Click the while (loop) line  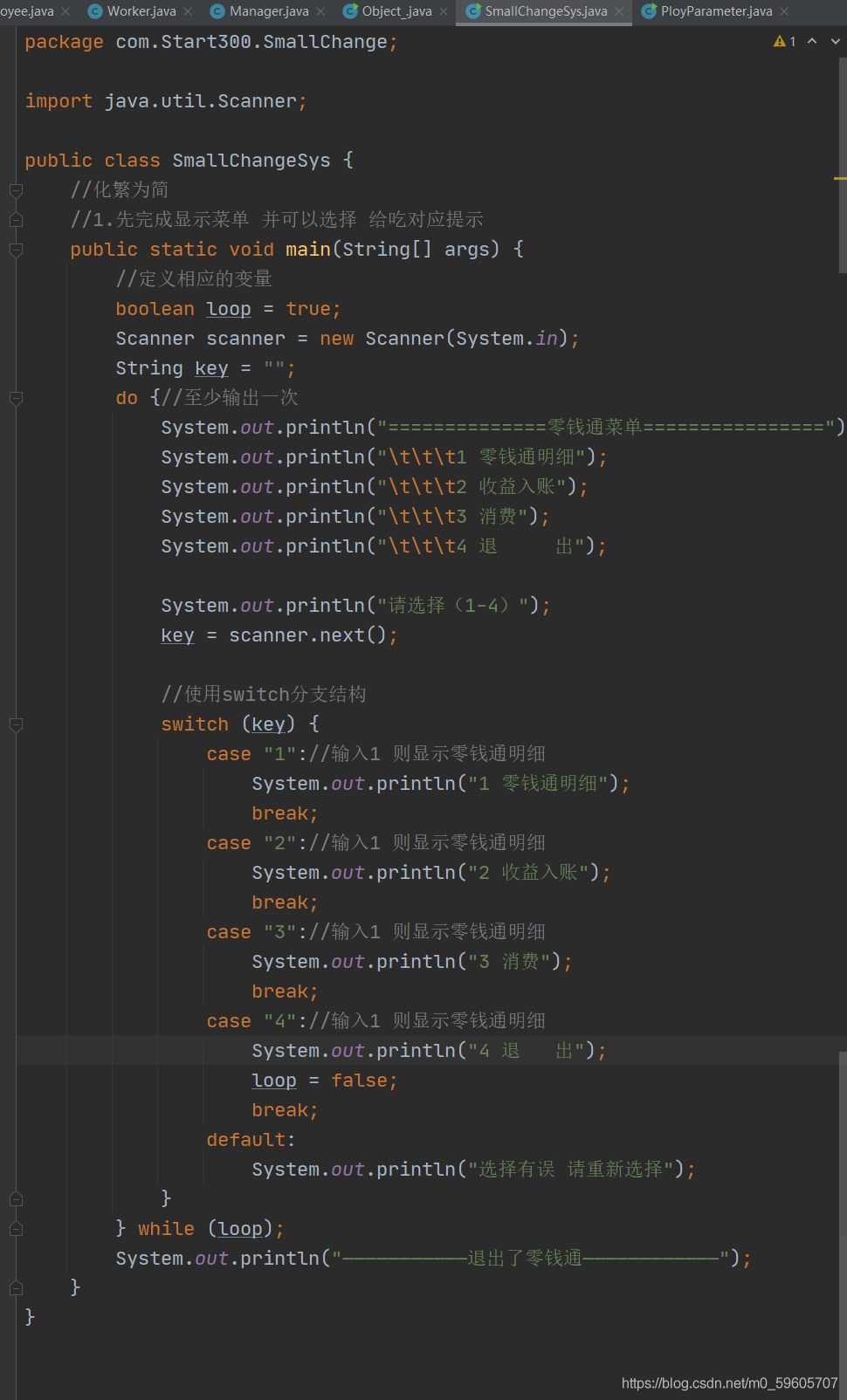(x=200, y=1229)
